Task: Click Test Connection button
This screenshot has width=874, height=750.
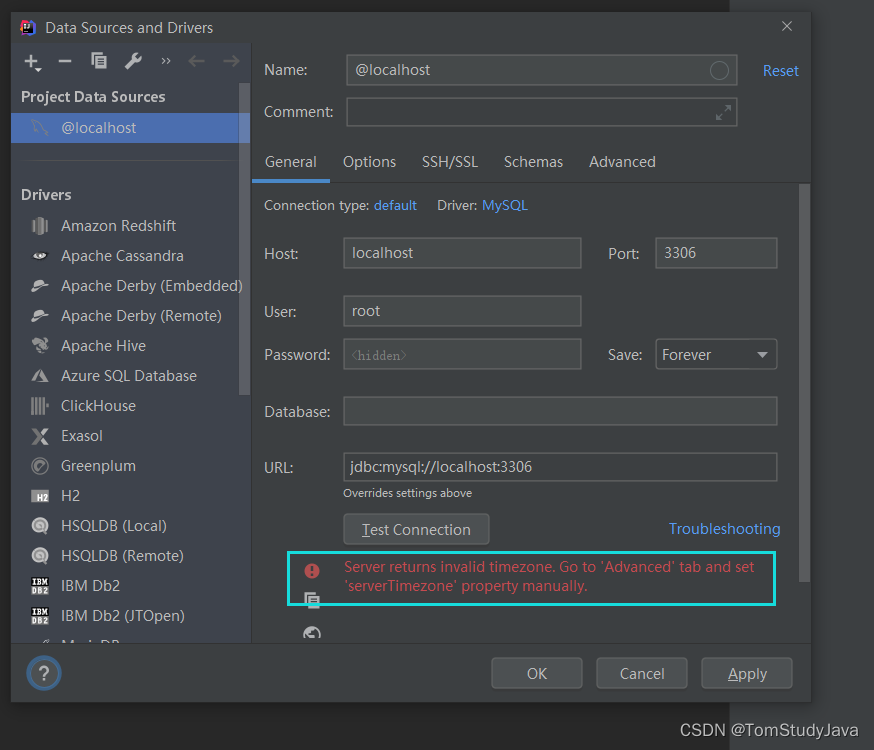Action: click(416, 529)
